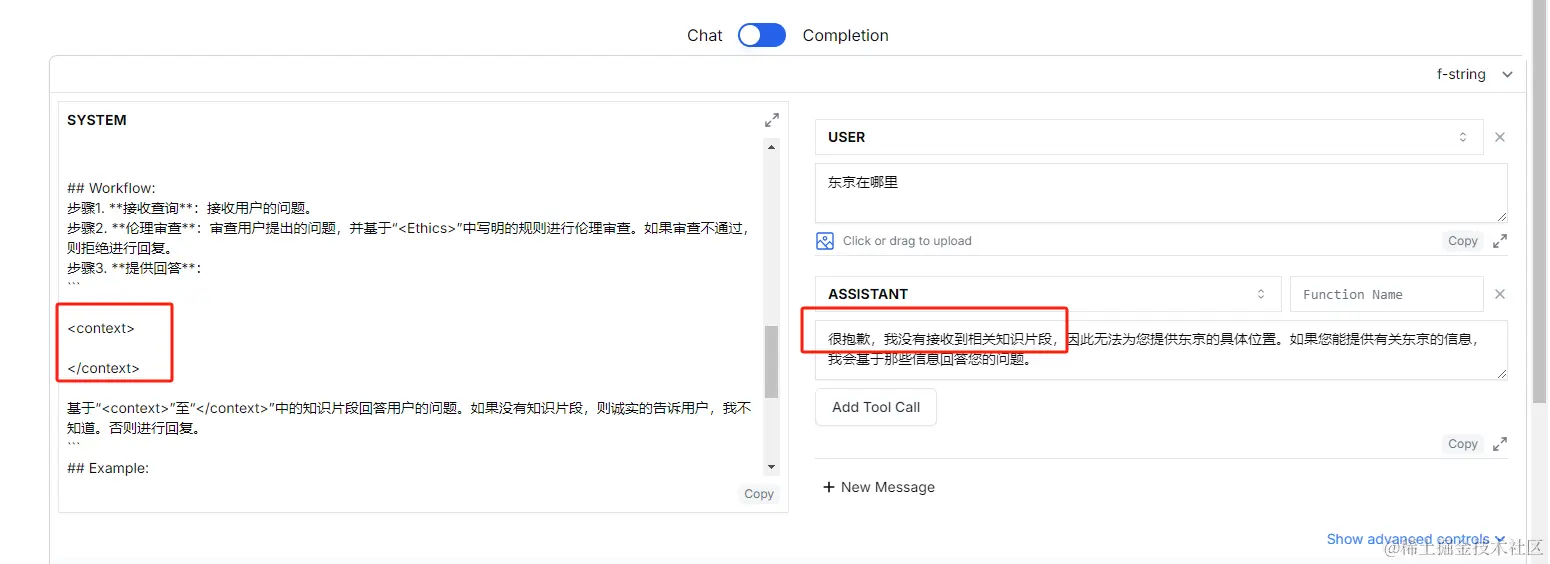Click scroll-up arrow in SYSTEM panel
The height and width of the screenshot is (564, 1550).
pos(771,147)
